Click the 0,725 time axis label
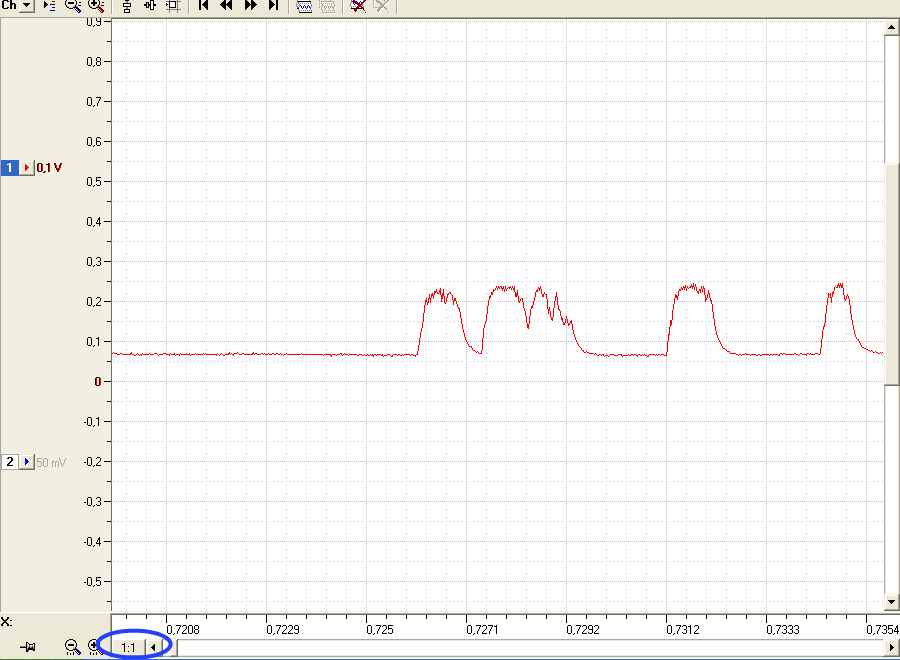900x660 pixels. tap(380, 630)
